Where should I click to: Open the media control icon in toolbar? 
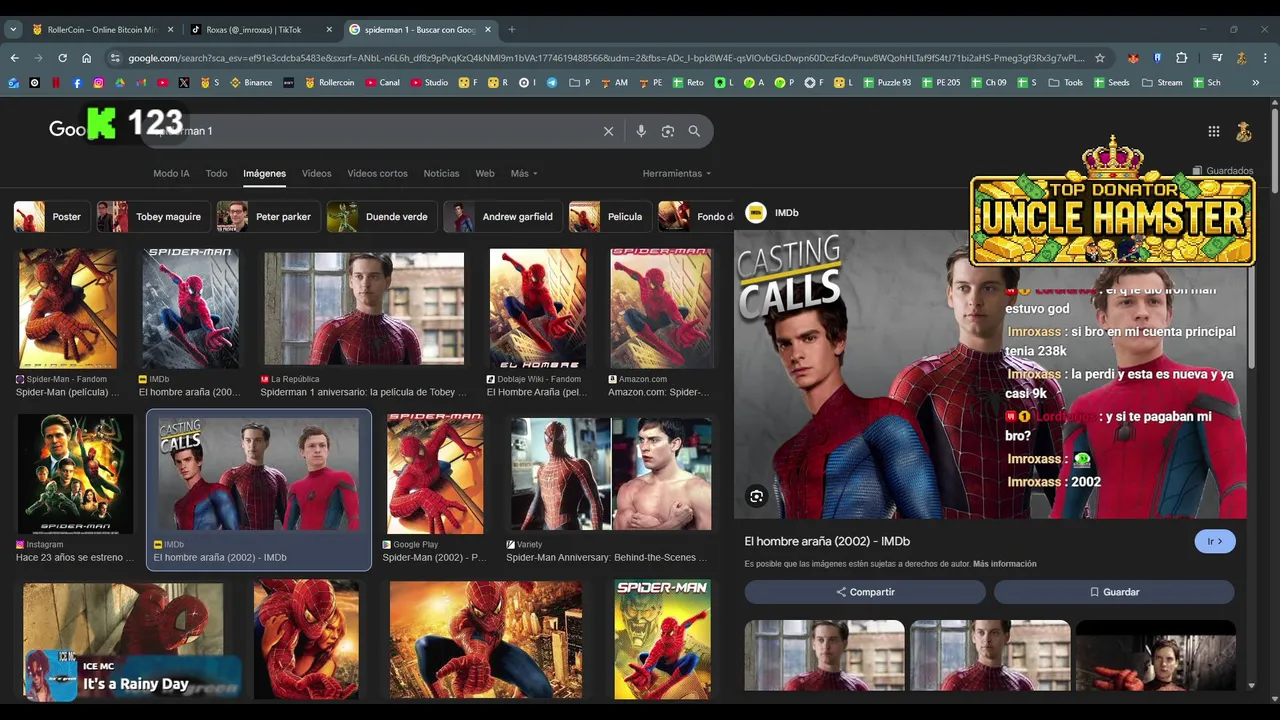(1217, 58)
